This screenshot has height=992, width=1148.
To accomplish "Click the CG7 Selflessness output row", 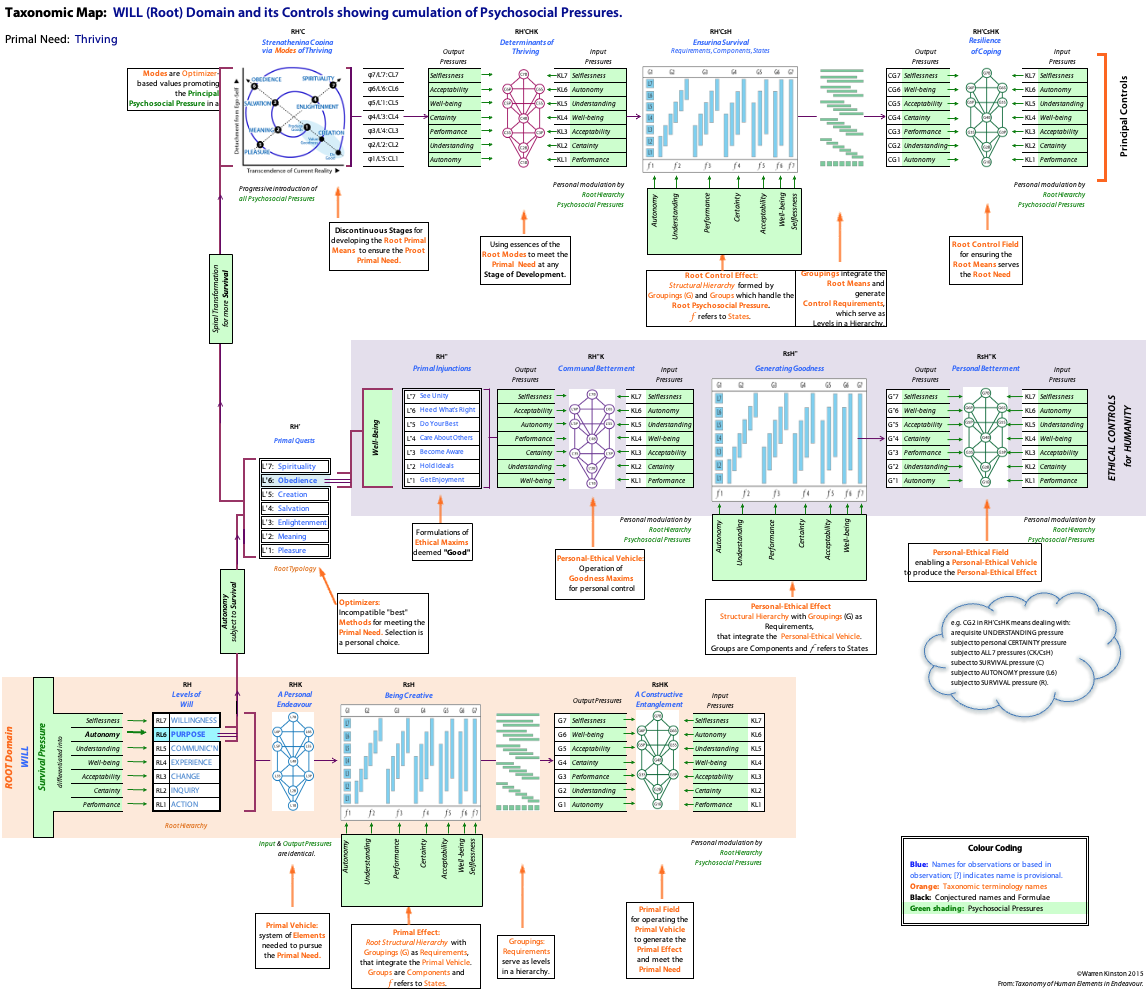I will tap(920, 75).
